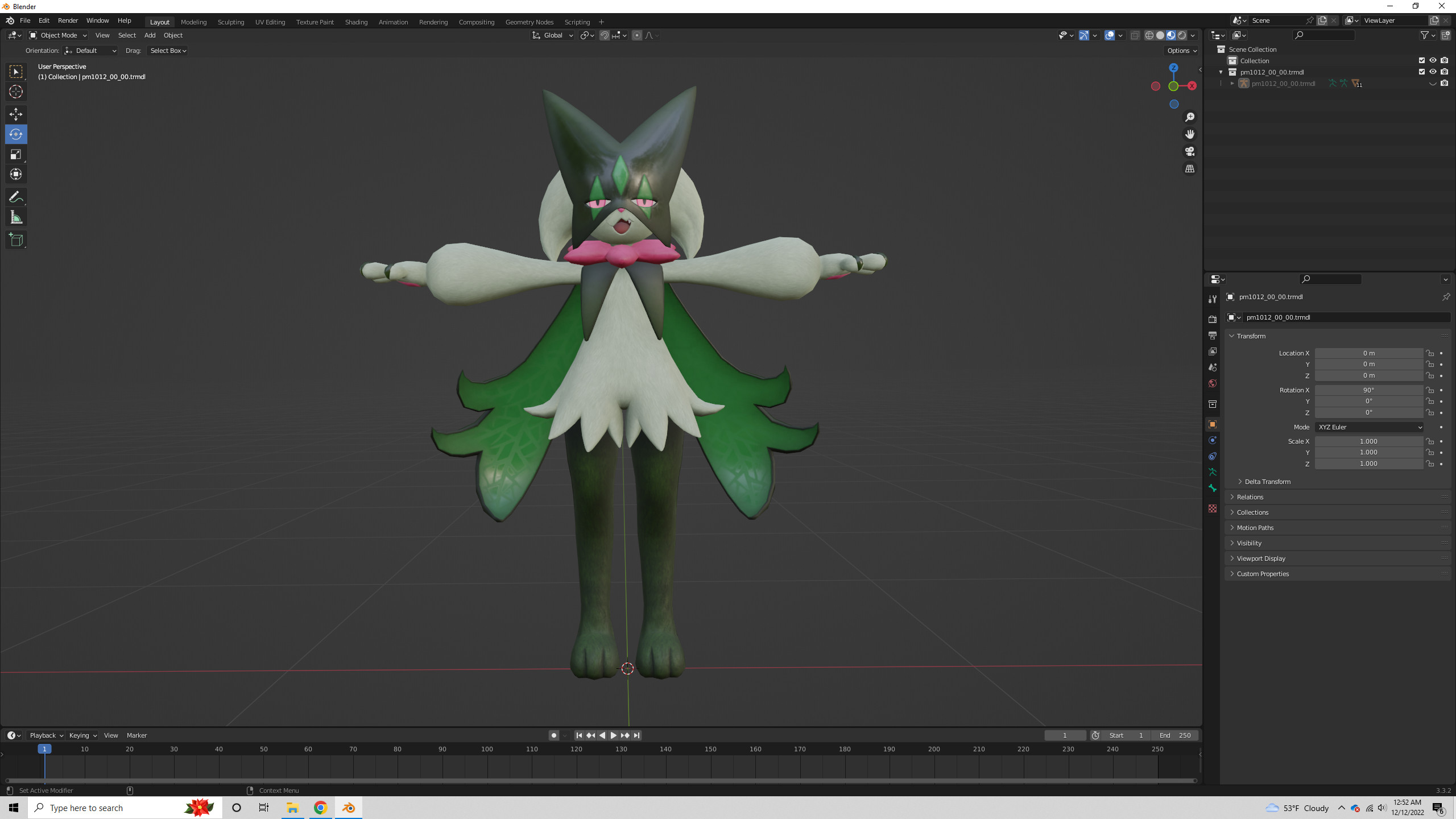Hide pm1012_00_00.trmdl collection with eye
This screenshot has height=819, width=1456.
tap(1433, 72)
